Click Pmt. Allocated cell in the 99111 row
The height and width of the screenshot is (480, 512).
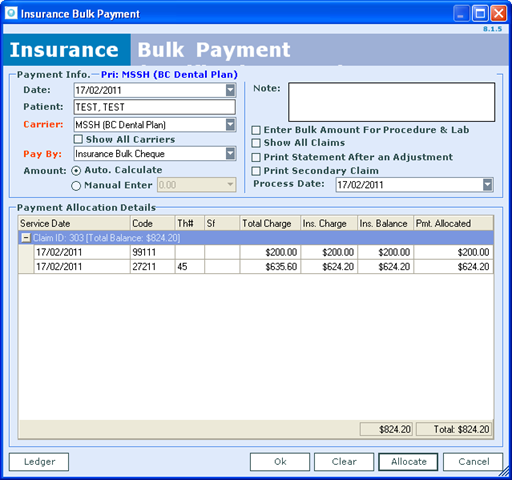pos(454,252)
